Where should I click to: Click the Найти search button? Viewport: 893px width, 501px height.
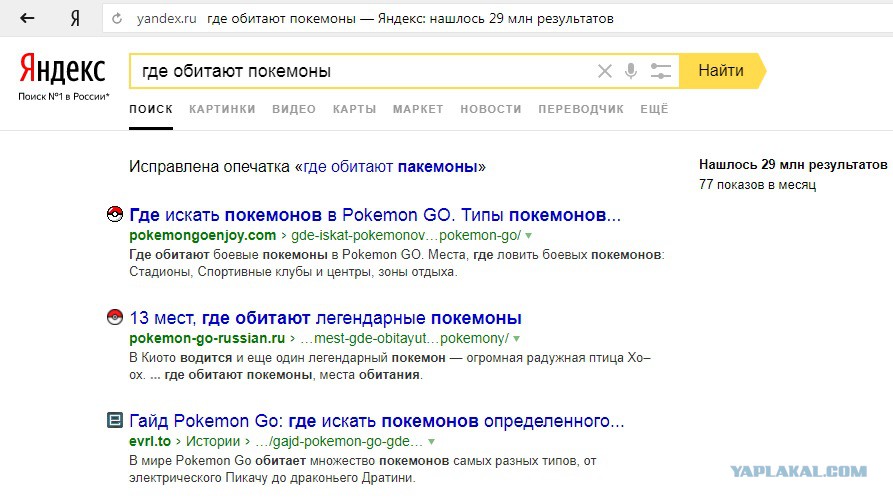(x=722, y=71)
